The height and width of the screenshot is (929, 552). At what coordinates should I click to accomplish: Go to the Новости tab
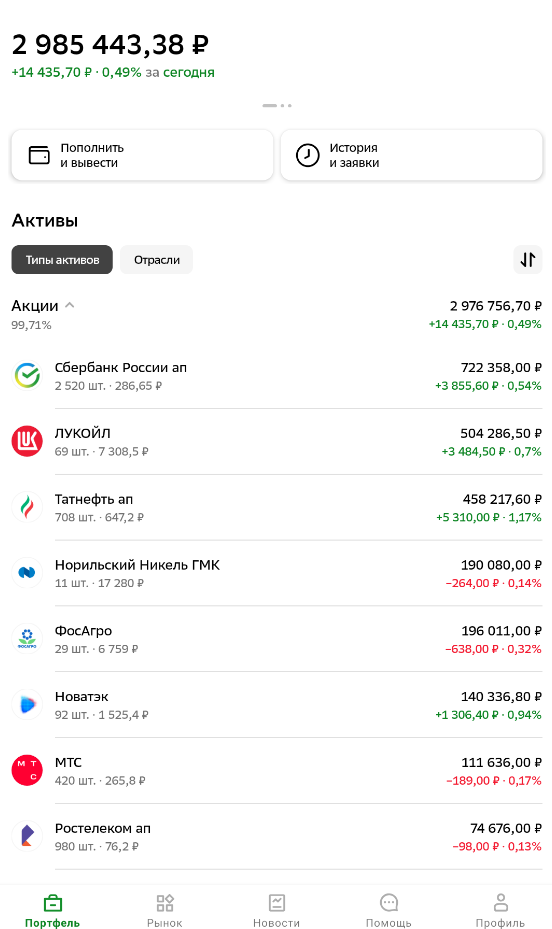coord(277,911)
